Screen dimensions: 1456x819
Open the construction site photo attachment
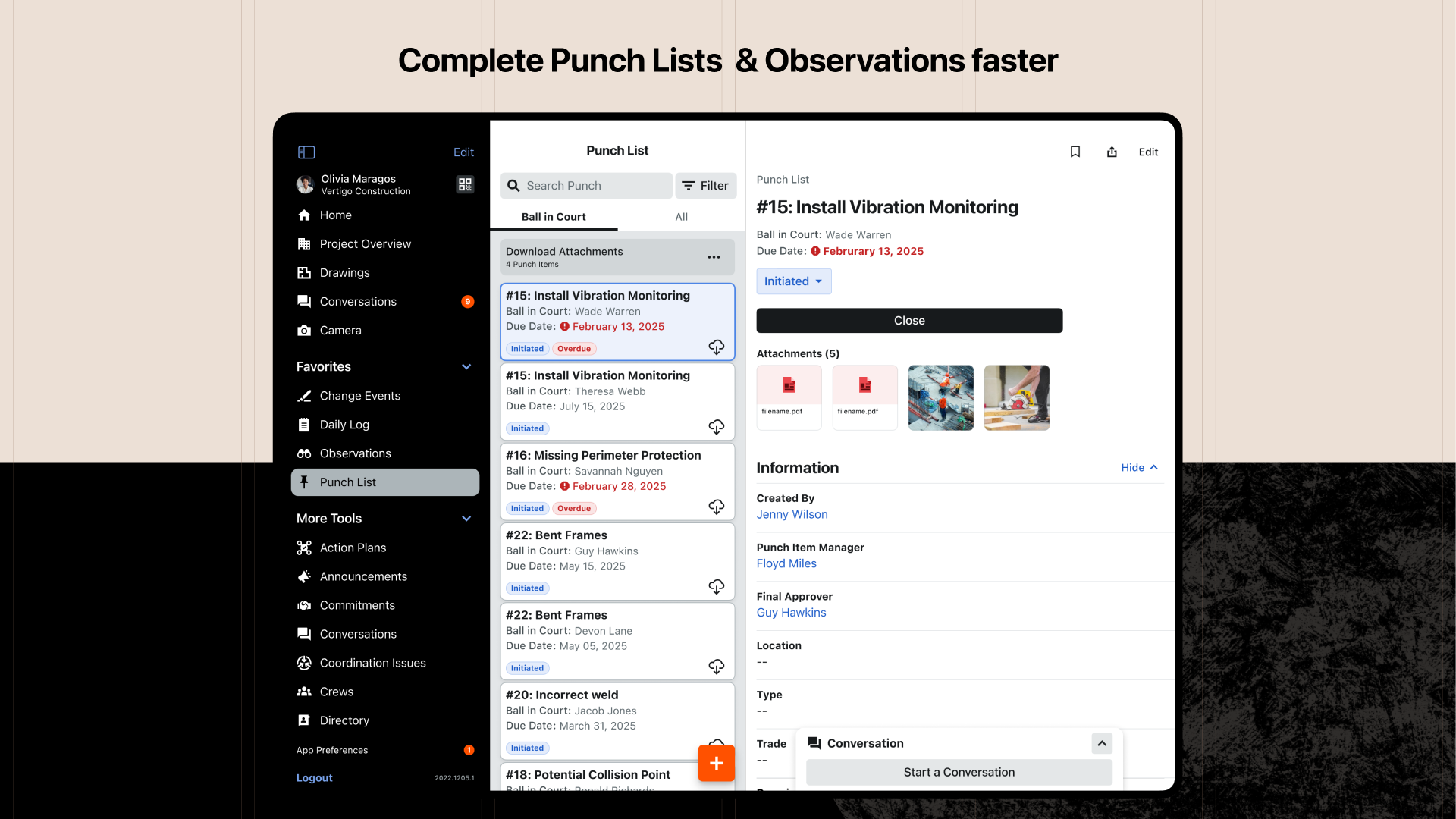[940, 397]
